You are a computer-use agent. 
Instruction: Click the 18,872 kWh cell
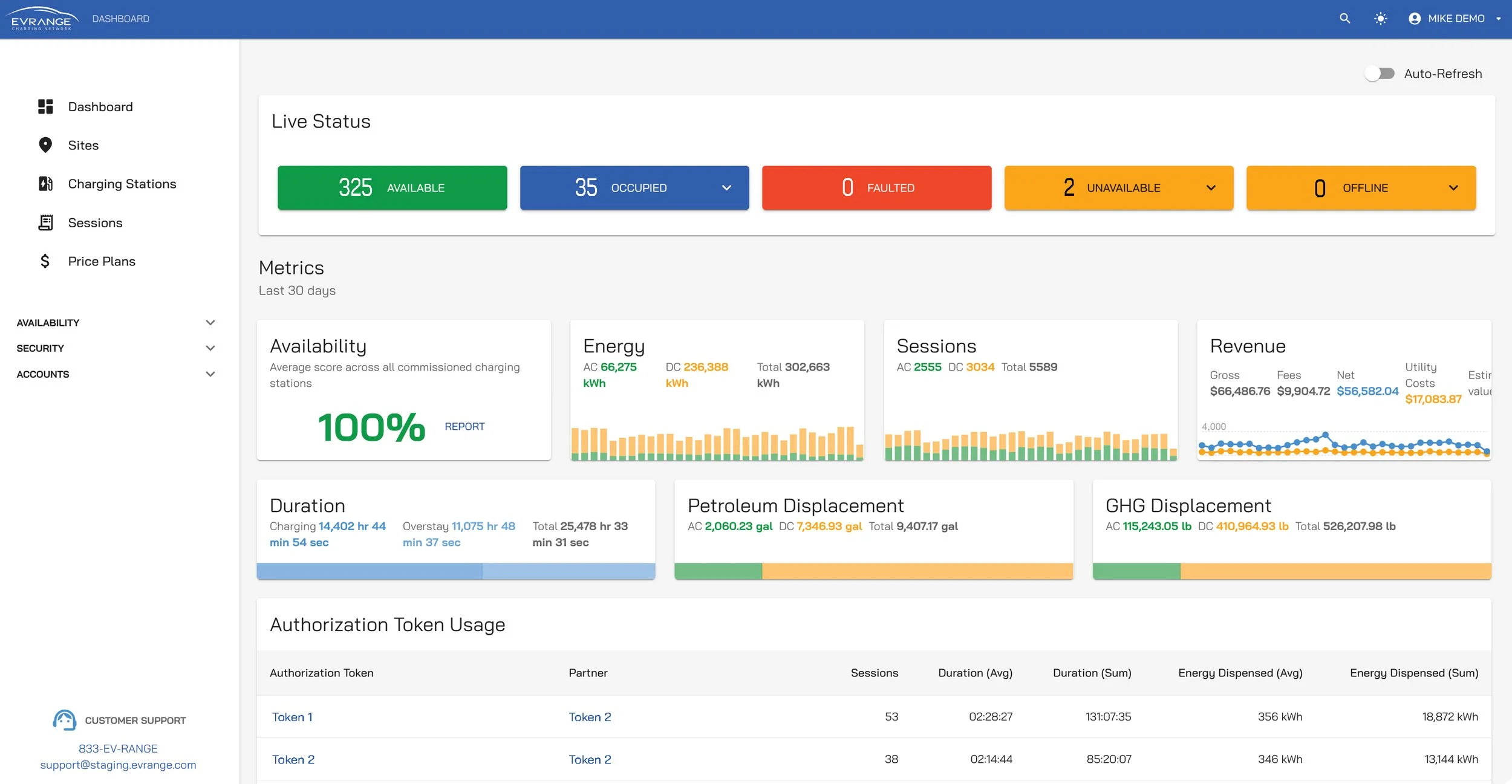pyautogui.click(x=1450, y=717)
